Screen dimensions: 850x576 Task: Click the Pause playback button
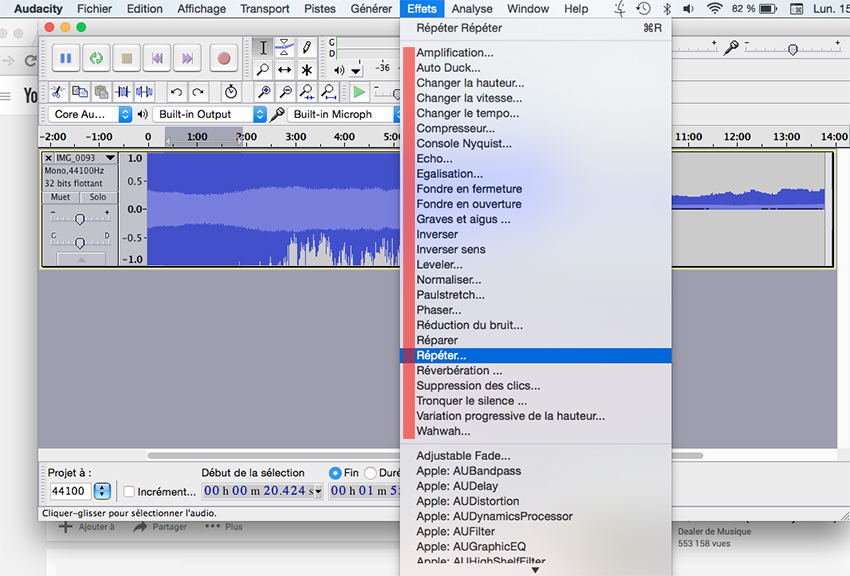65,58
